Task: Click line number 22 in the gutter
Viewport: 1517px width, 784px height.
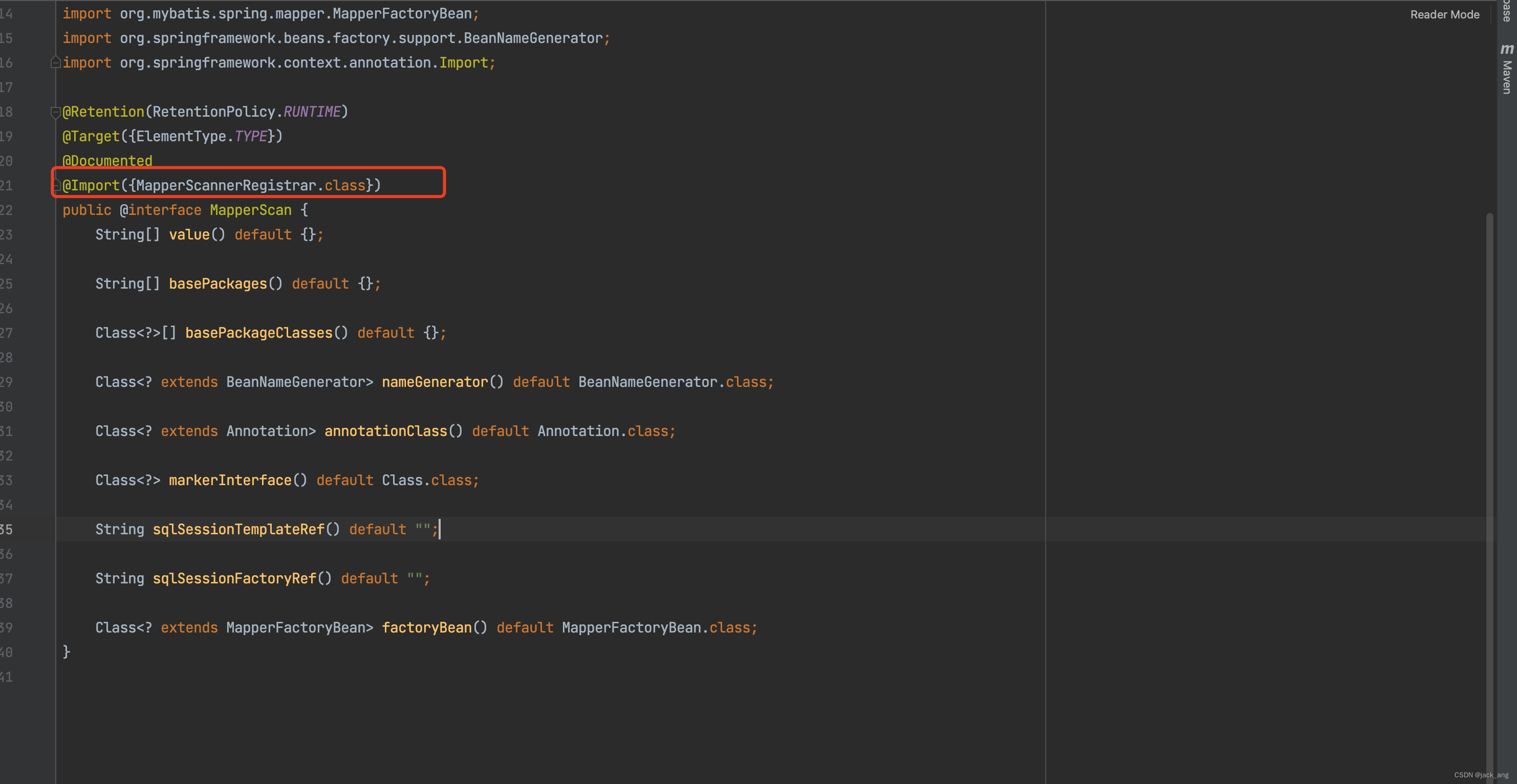Action: [x=7, y=210]
